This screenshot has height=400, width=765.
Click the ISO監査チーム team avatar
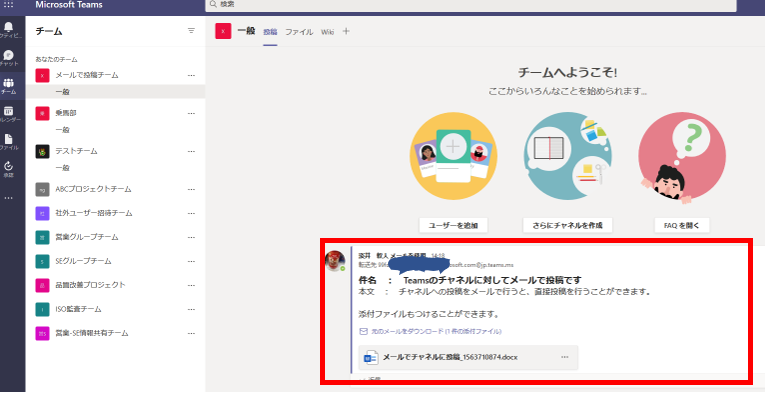[42, 309]
